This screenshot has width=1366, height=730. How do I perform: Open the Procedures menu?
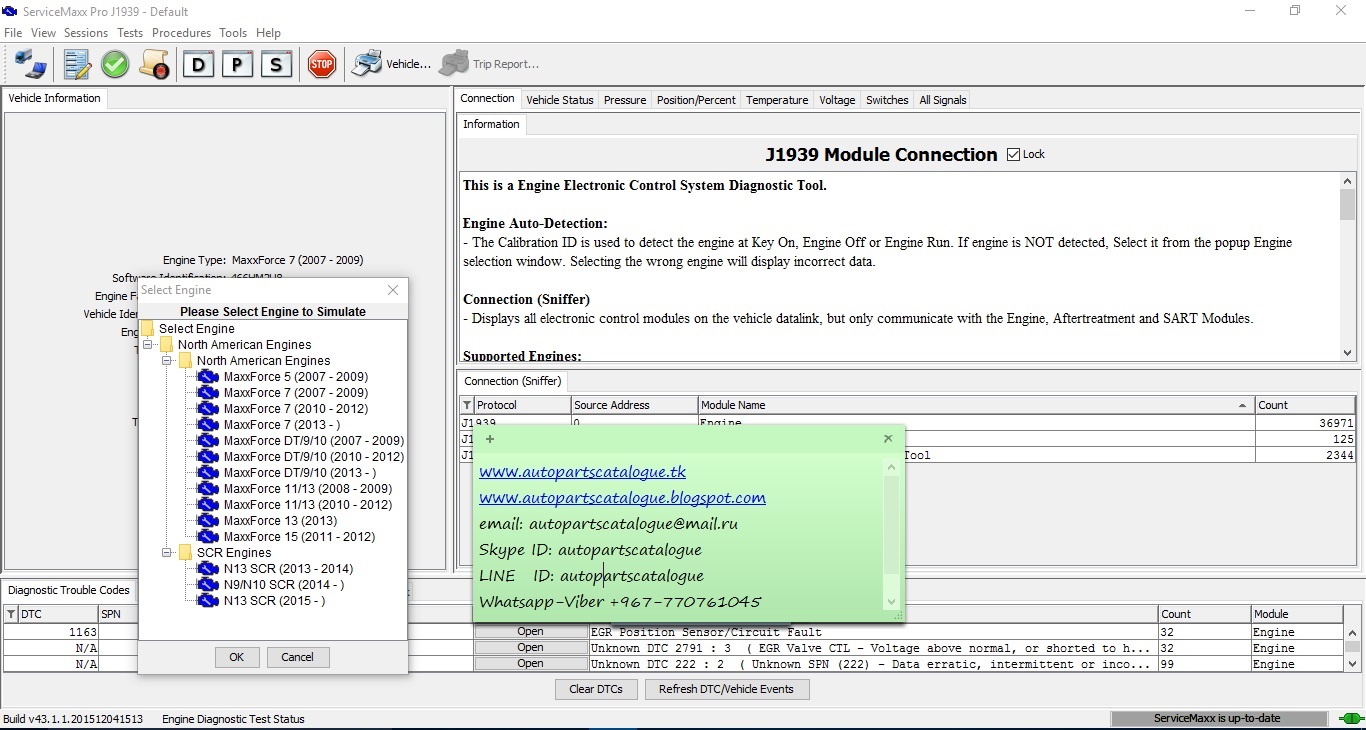tap(181, 33)
